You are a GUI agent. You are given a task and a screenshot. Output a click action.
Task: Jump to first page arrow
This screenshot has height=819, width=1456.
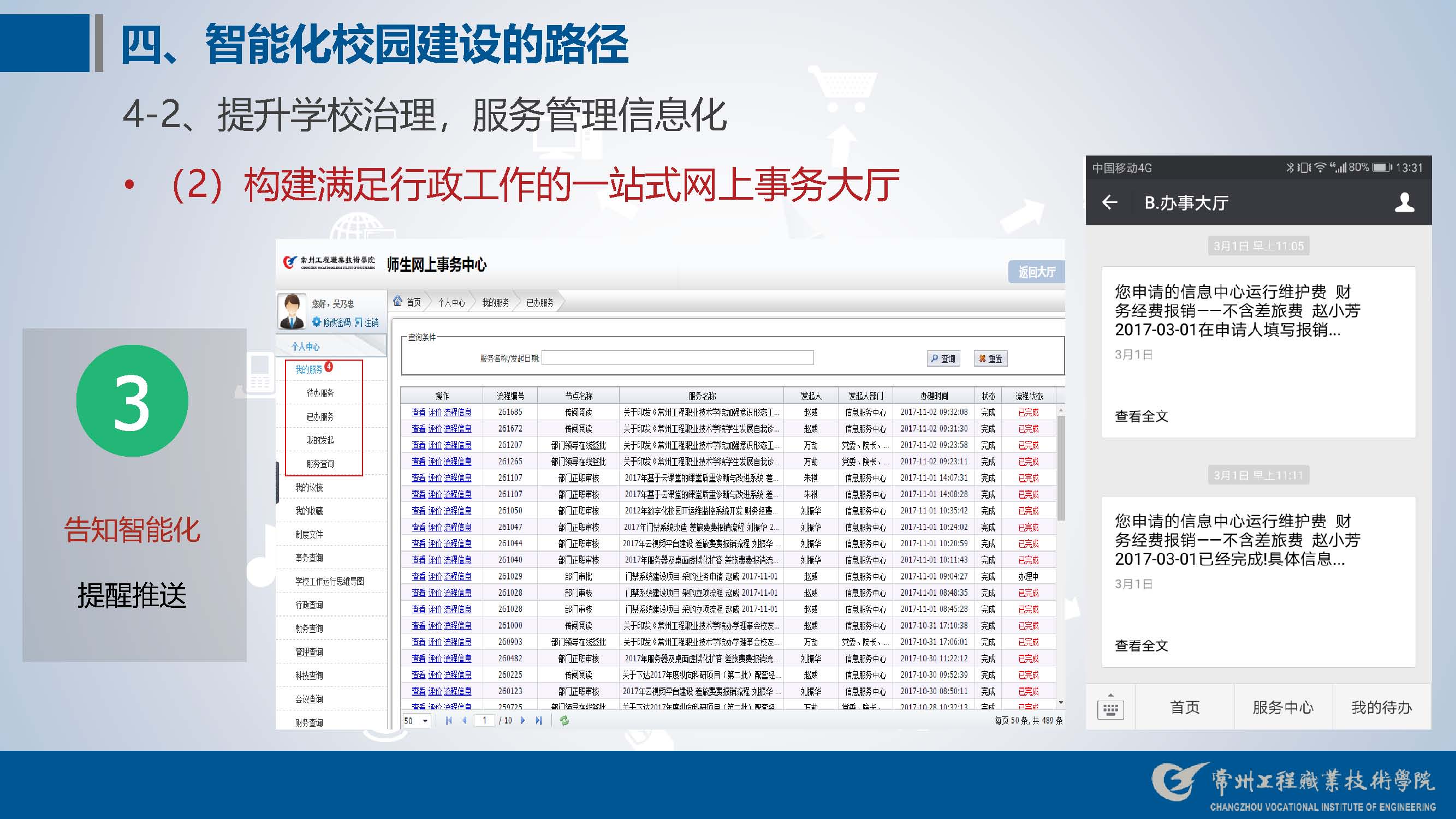pyautogui.click(x=449, y=720)
